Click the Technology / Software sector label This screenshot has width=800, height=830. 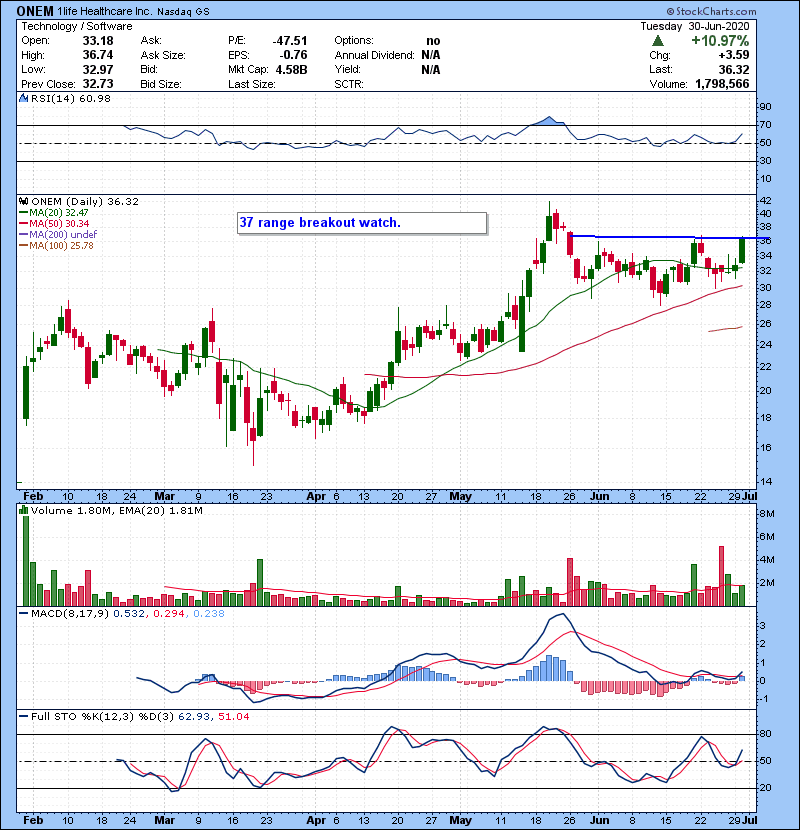(x=77, y=26)
